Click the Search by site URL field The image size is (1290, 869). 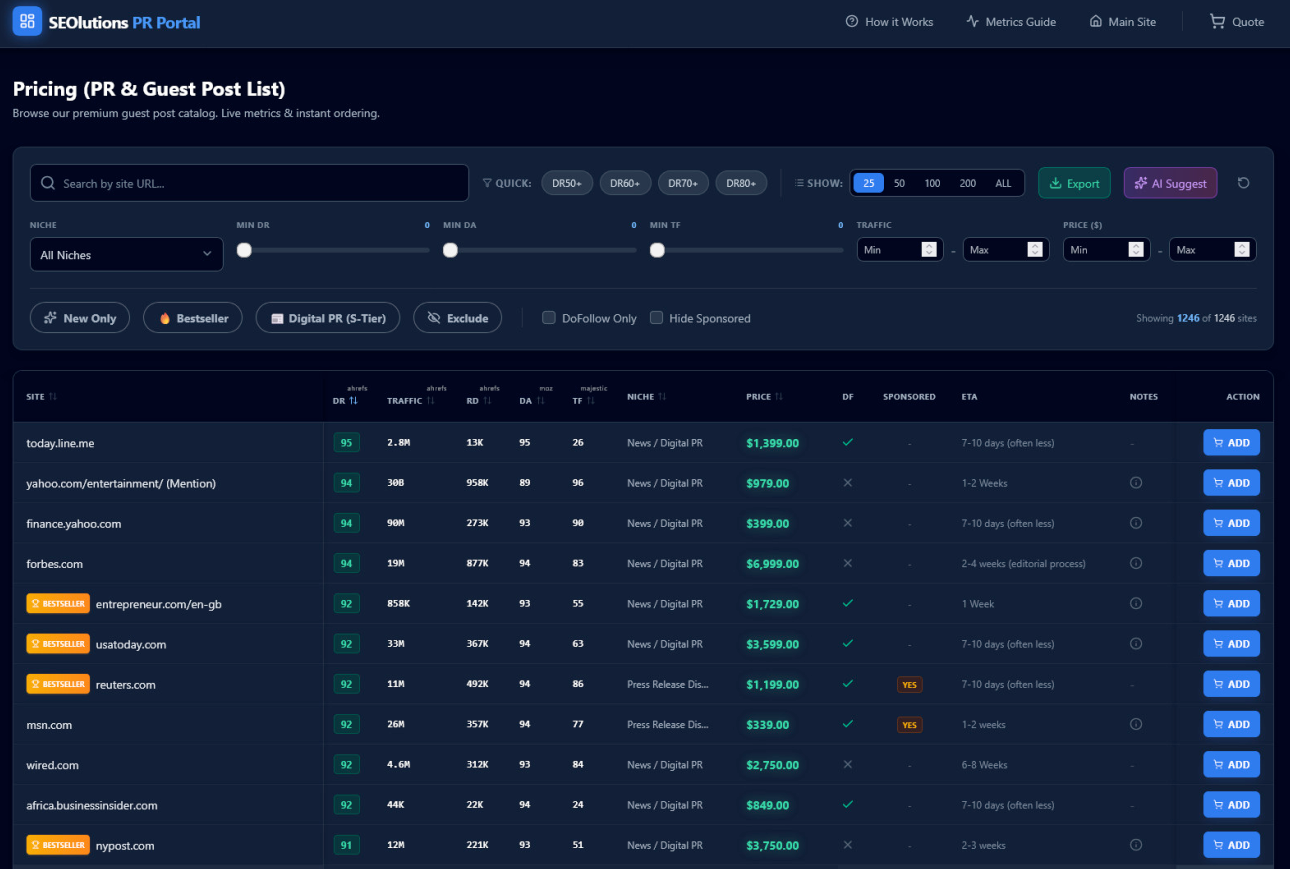click(x=249, y=183)
